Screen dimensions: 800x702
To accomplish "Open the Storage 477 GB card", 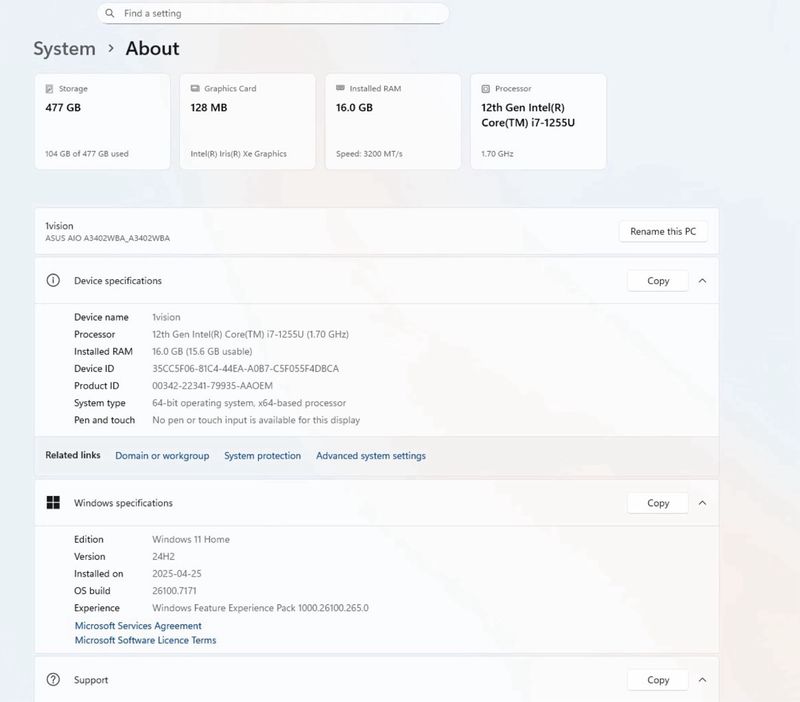I will click(102, 121).
